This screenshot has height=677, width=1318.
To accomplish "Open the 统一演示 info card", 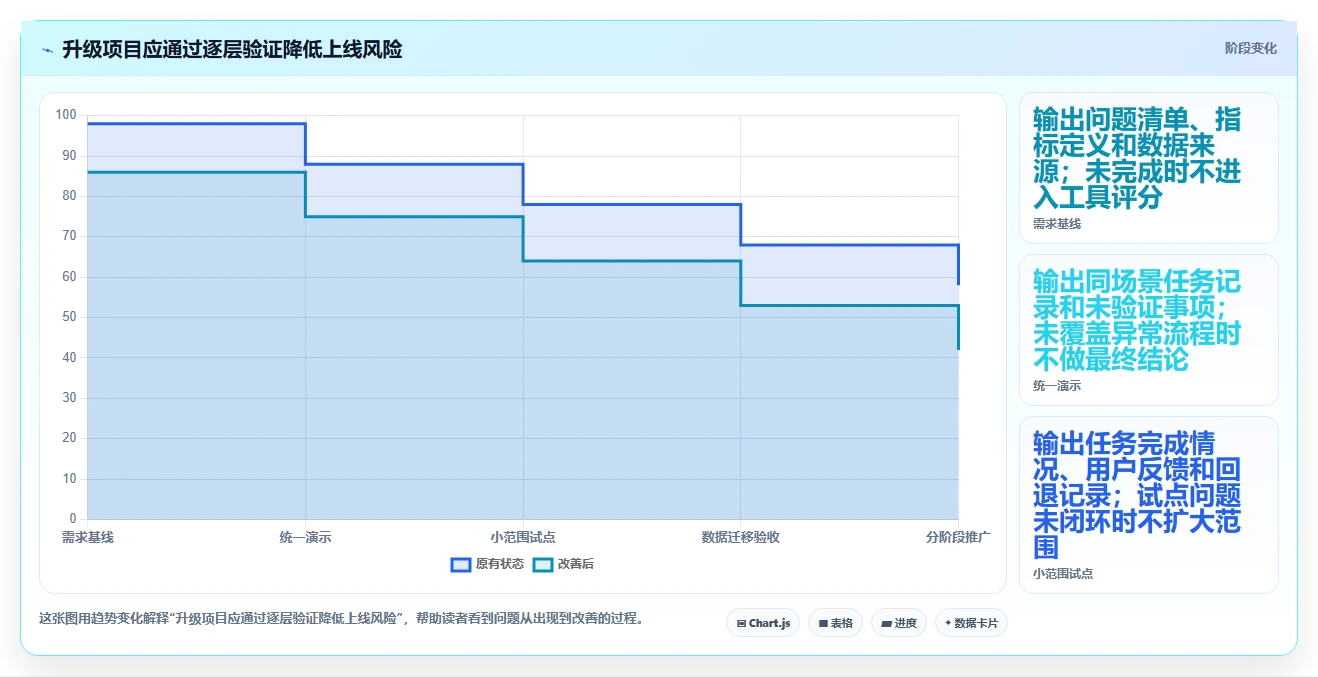I will pos(1148,330).
